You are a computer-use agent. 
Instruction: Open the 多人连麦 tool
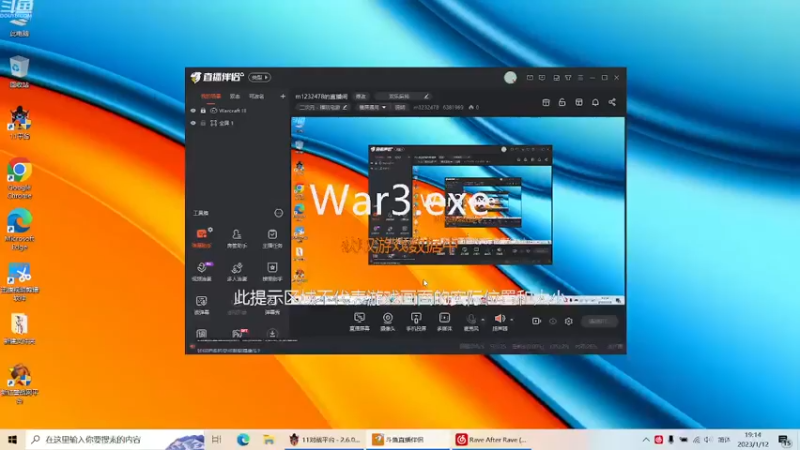[x=237, y=271]
